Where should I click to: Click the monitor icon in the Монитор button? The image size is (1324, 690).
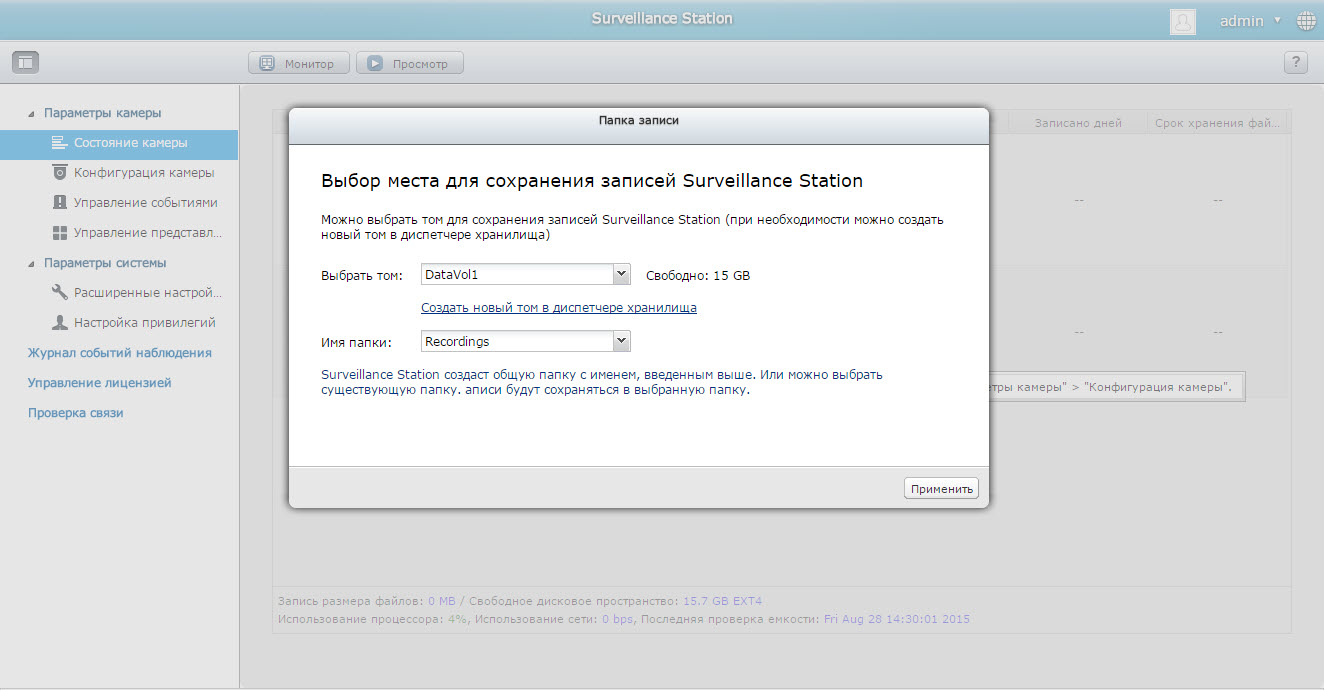[267, 63]
